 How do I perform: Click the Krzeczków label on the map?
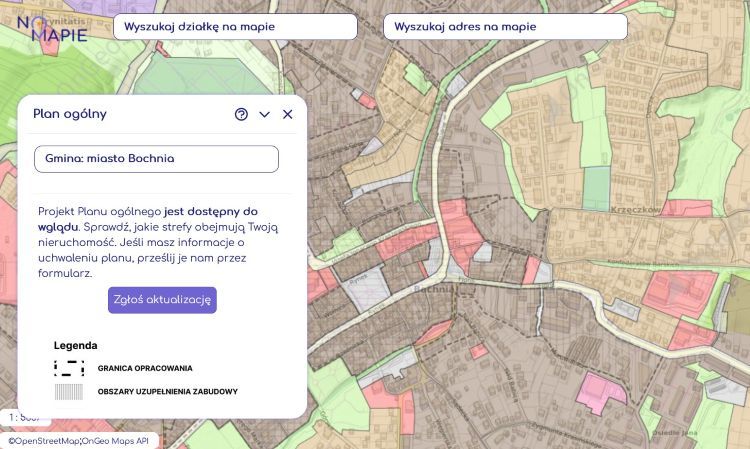click(636, 209)
